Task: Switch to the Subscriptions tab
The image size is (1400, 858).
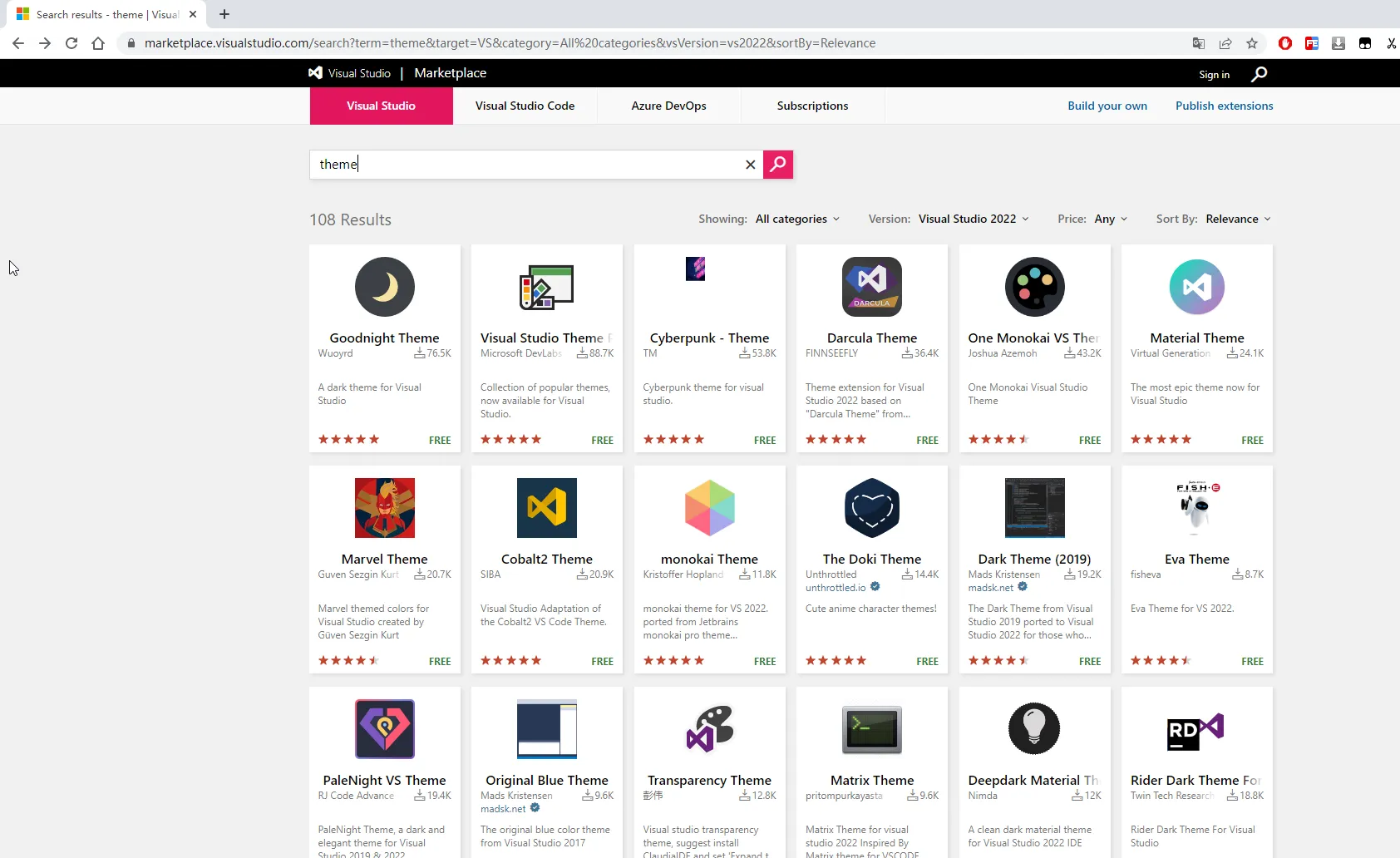Action: tap(812, 106)
